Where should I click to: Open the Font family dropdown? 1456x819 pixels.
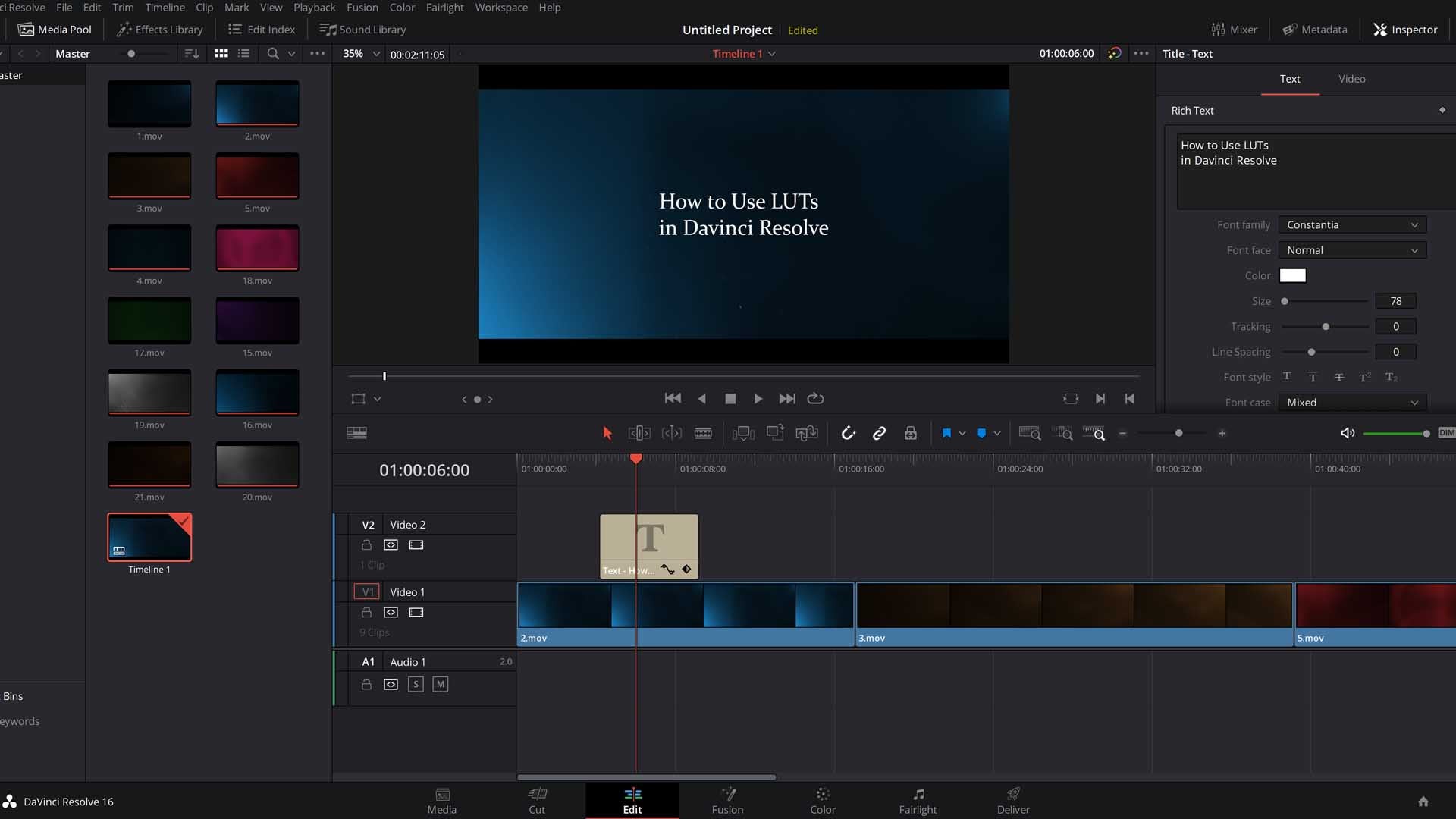tap(1353, 225)
